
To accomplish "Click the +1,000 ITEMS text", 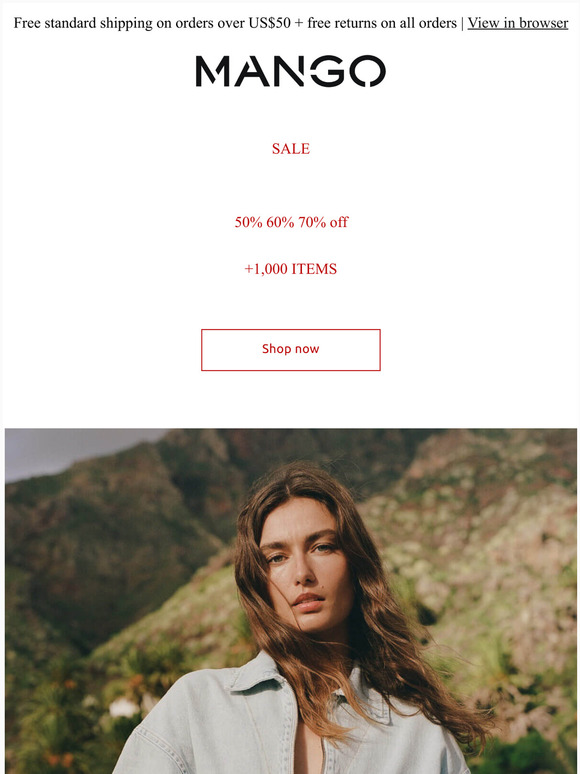I will point(291,269).
